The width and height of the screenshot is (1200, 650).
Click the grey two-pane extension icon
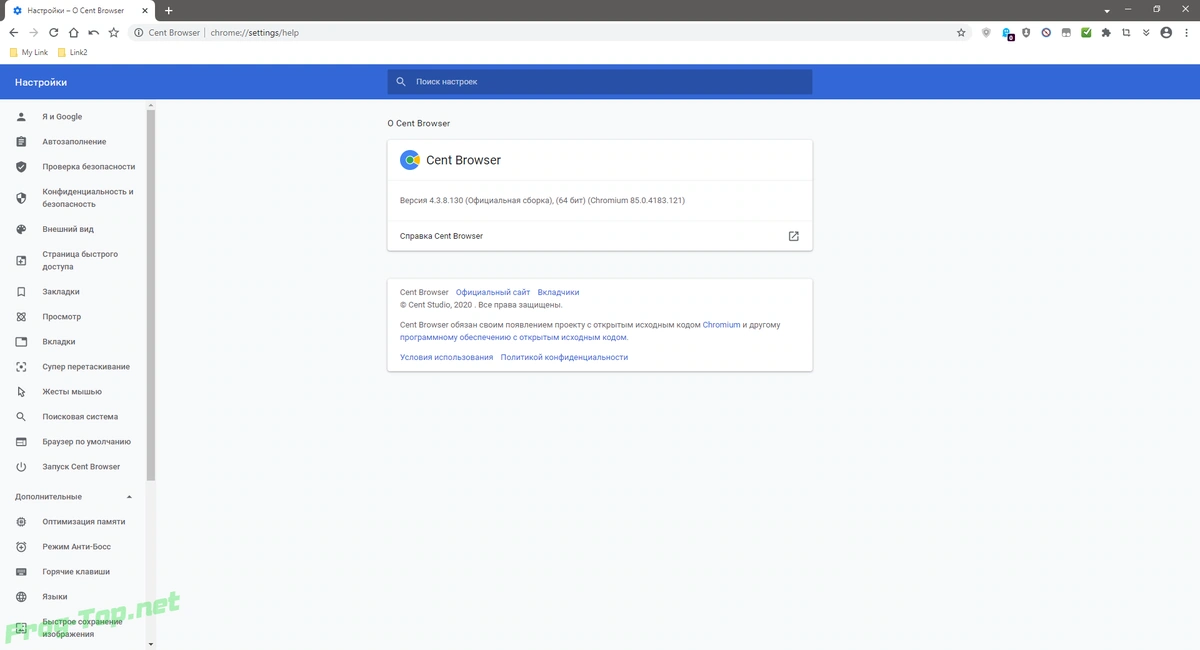(x=1066, y=32)
